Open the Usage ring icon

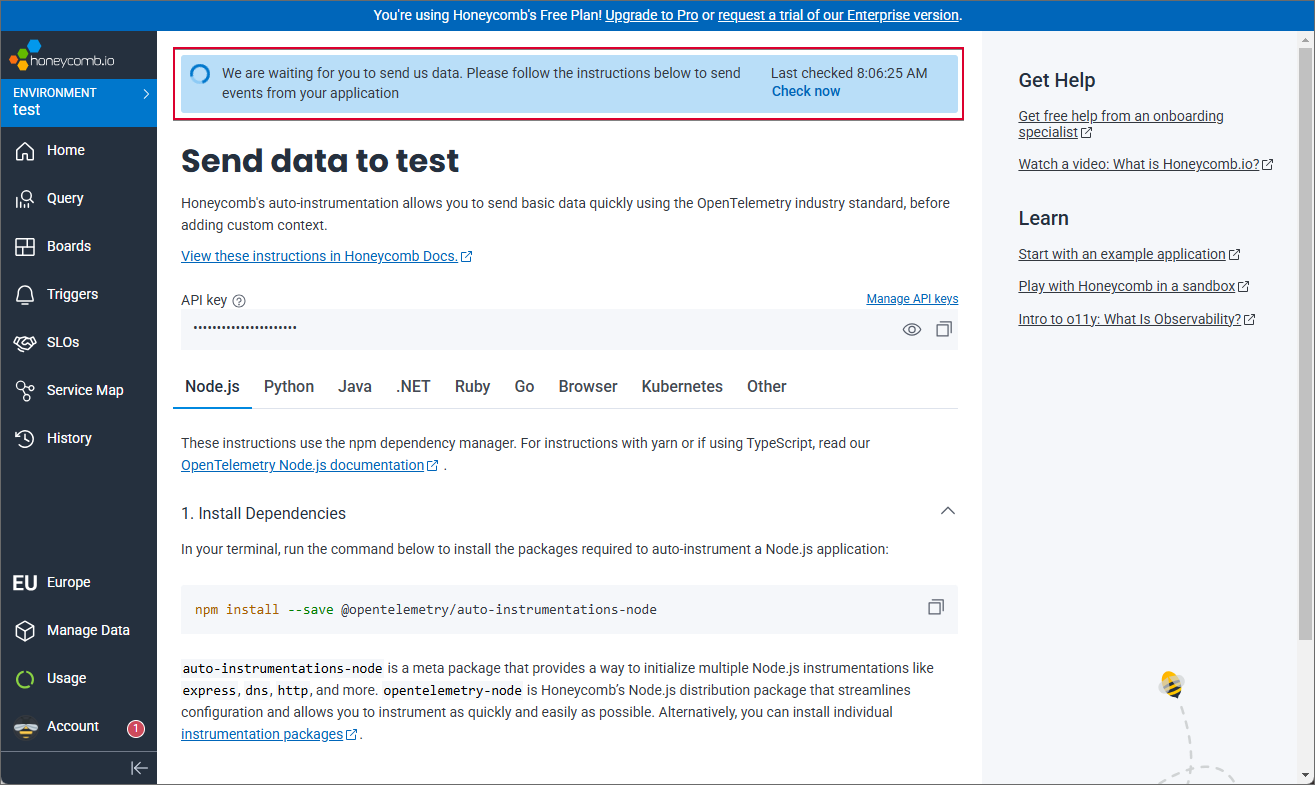[26, 679]
